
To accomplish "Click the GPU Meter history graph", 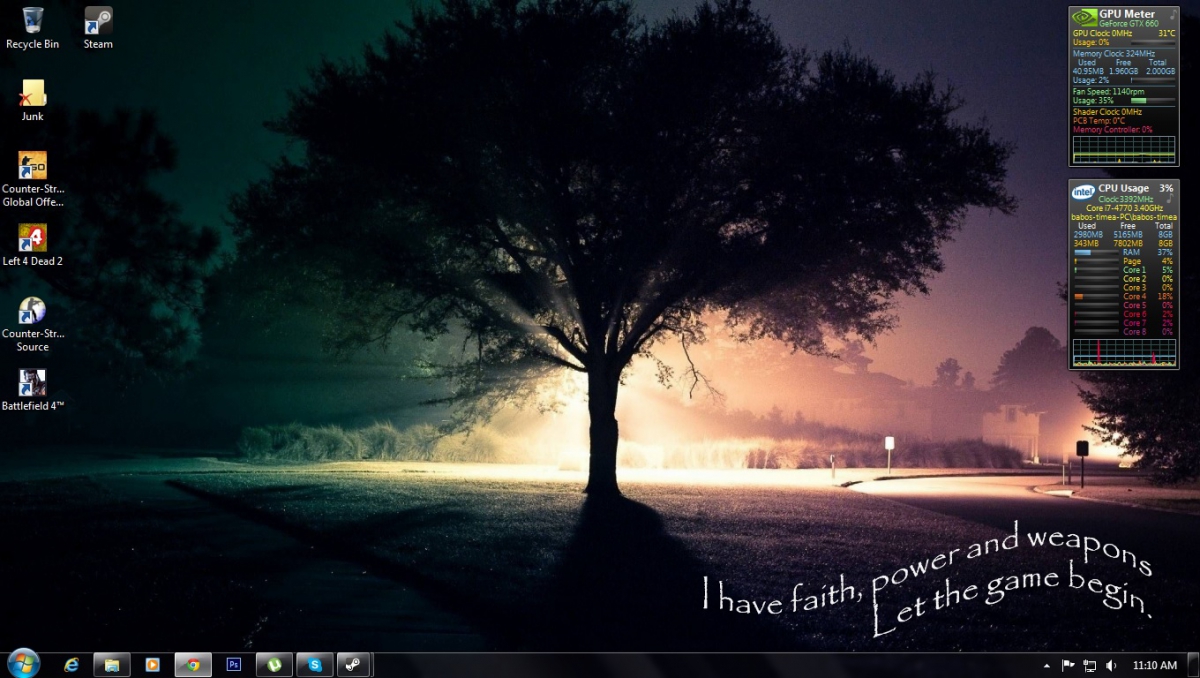I will (1124, 150).
